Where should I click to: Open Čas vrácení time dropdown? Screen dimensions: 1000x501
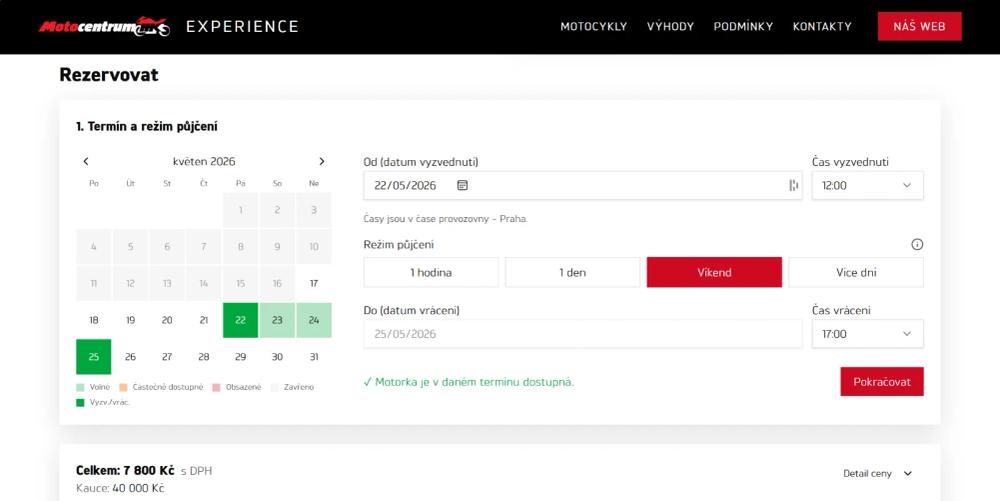click(x=867, y=334)
